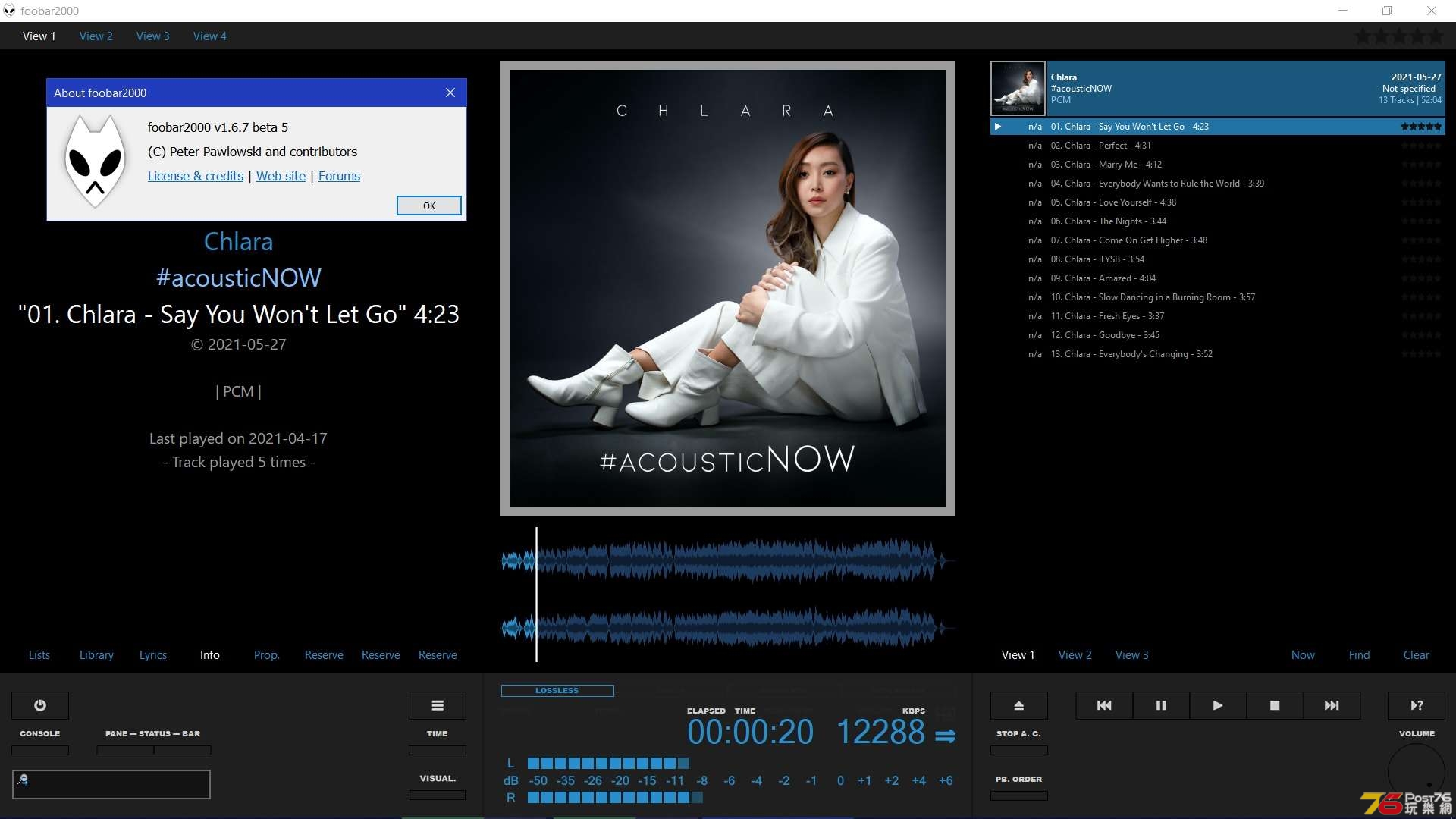The width and height of the screenshot is (1456, 819).
Task: Click the Now button under playlist
Action: (1304, 654)
